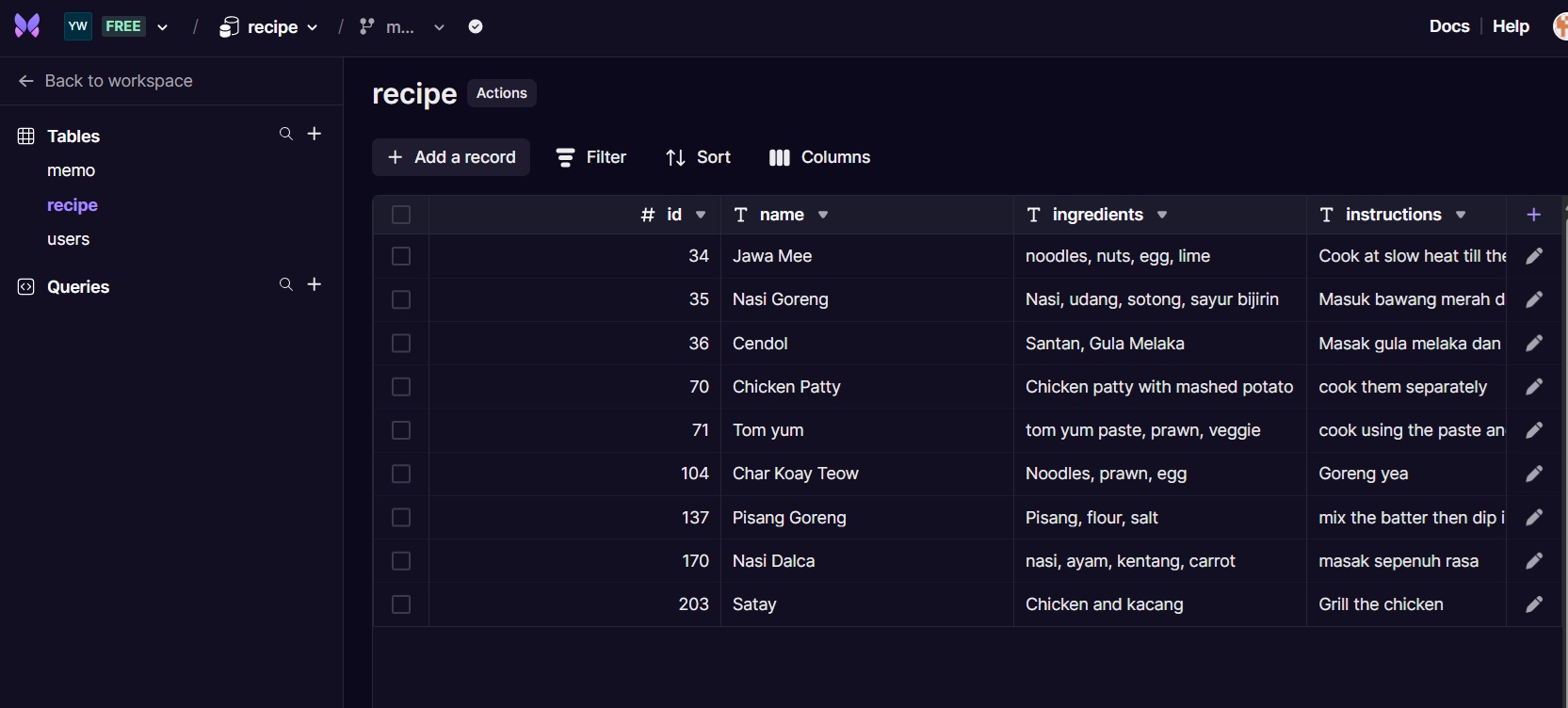Image resolution: width=1568 pixels, height=708 pixels.
Task: Click the plus icon to add a table
Action: tap(315, 135)
